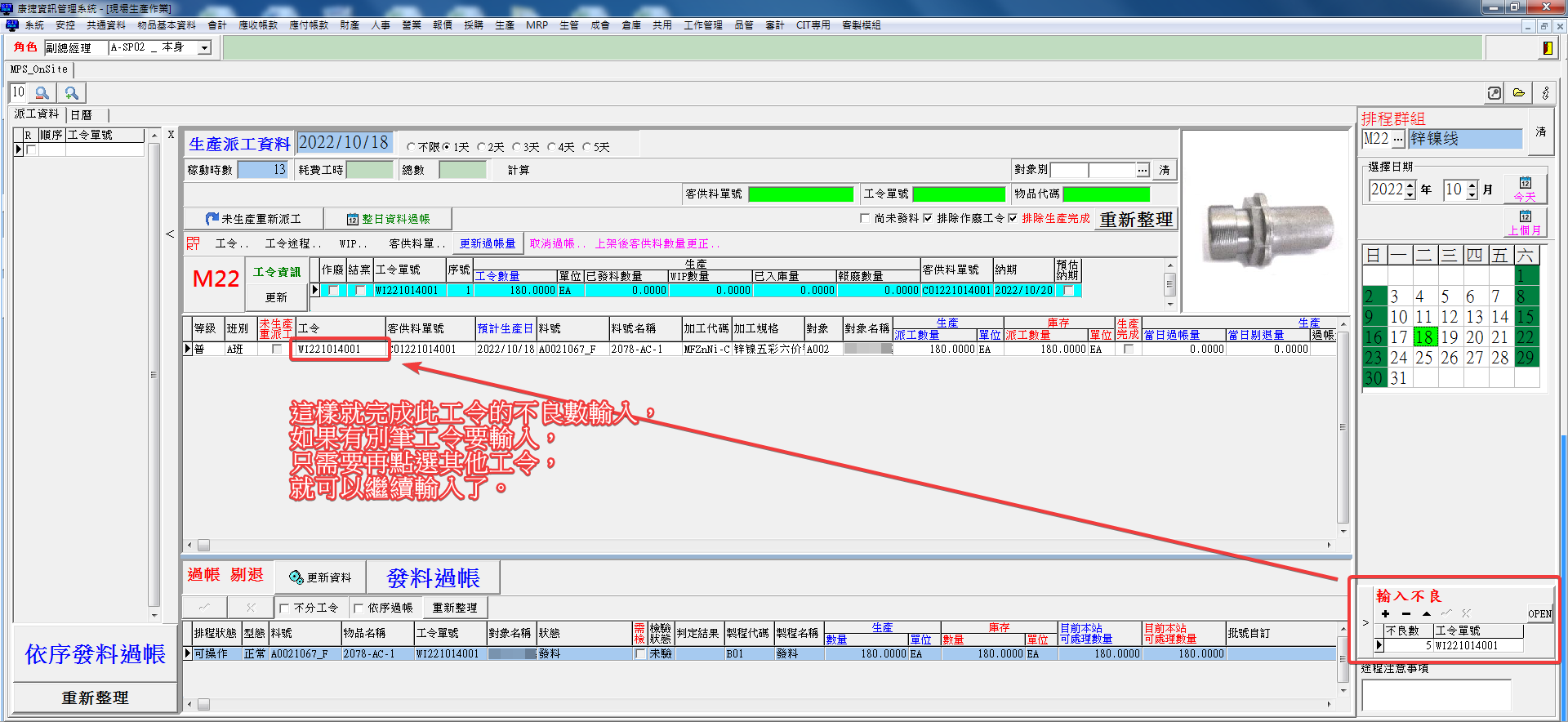Switch to the 日曆 tab

tap(81, 115)
